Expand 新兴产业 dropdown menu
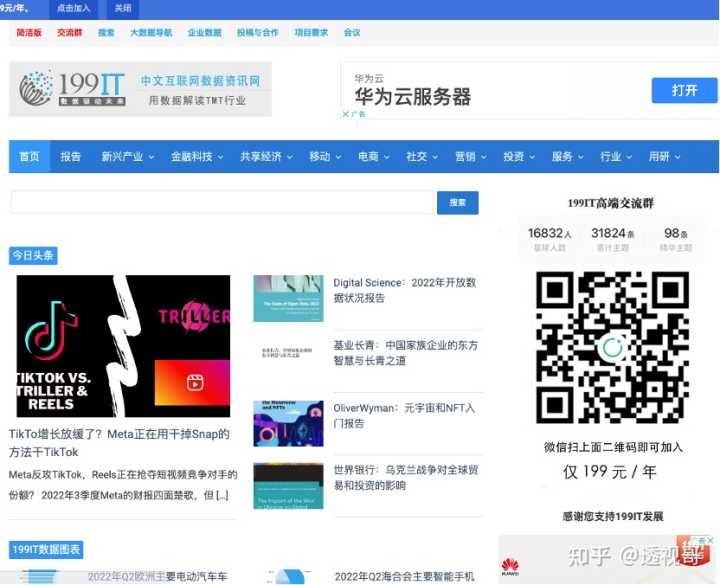 (127, 157)
